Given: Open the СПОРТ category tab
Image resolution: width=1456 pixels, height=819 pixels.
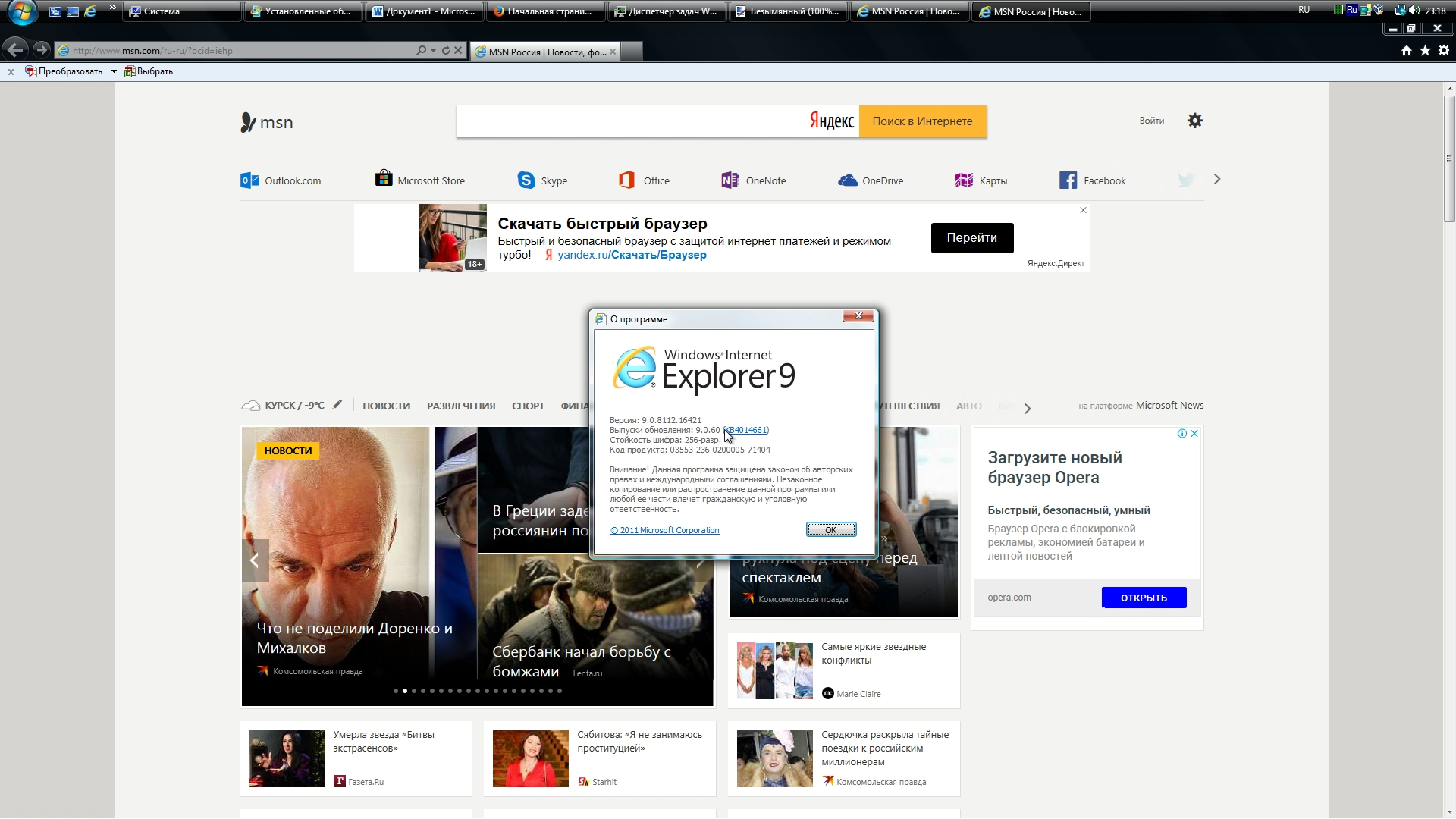Looking at the screenshot, I should tap(528, 406).
